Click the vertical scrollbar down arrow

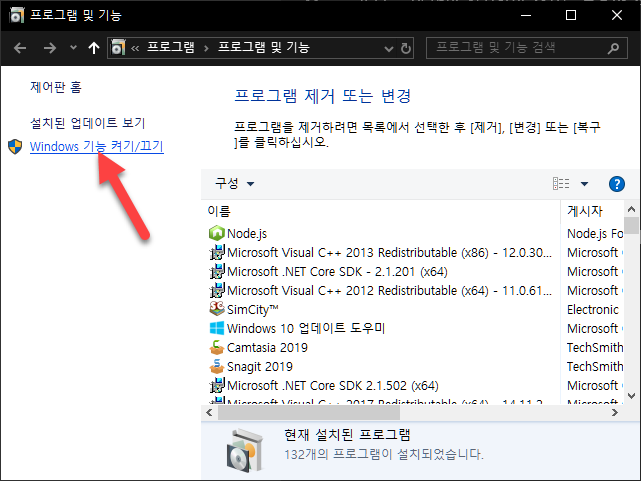click(631, 396)
